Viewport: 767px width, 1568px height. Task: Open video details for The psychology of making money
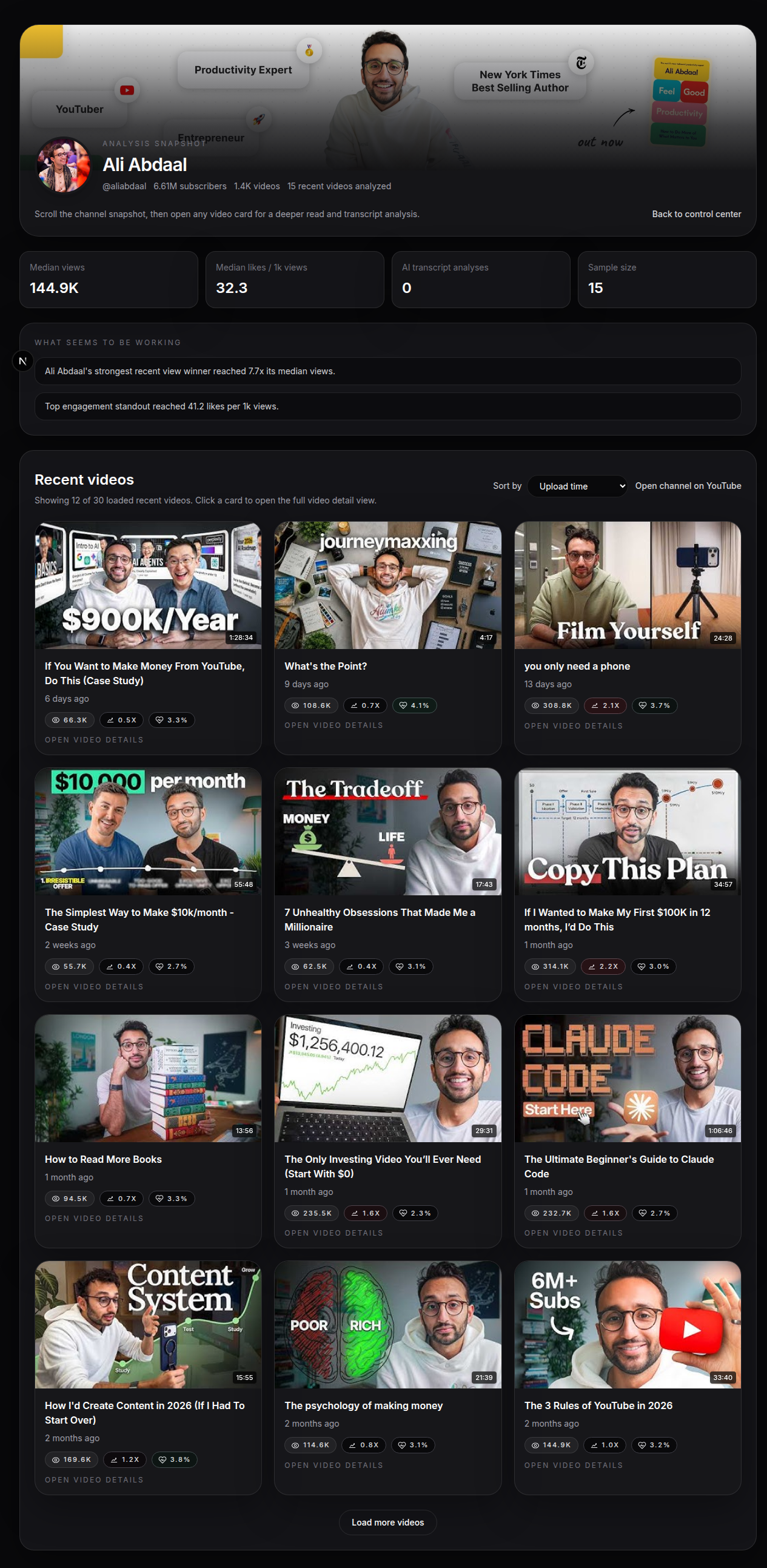click(x=333, y=1465)
